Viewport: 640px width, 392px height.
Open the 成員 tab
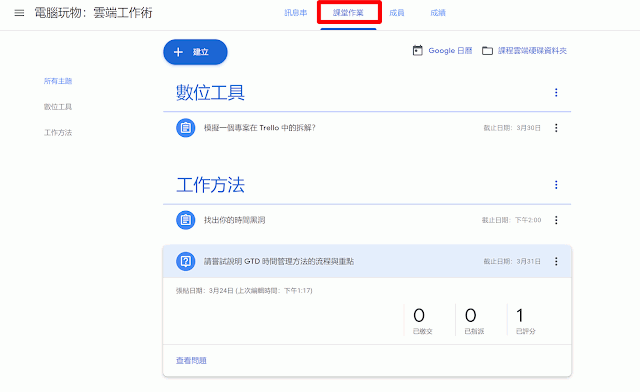397,13
